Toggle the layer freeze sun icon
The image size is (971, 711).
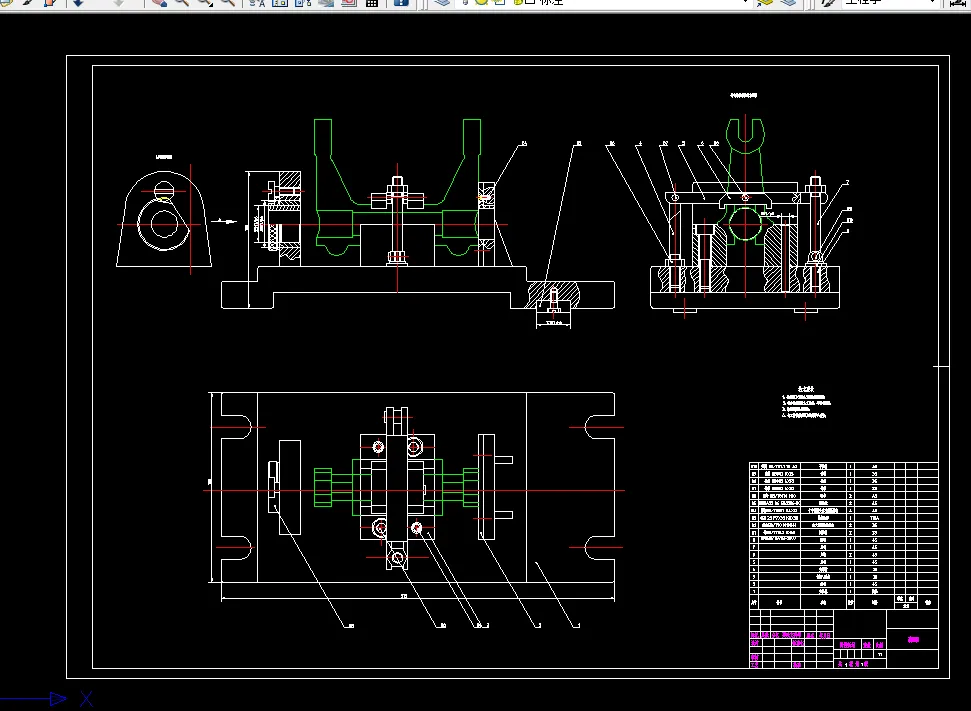tap(482, 2)
